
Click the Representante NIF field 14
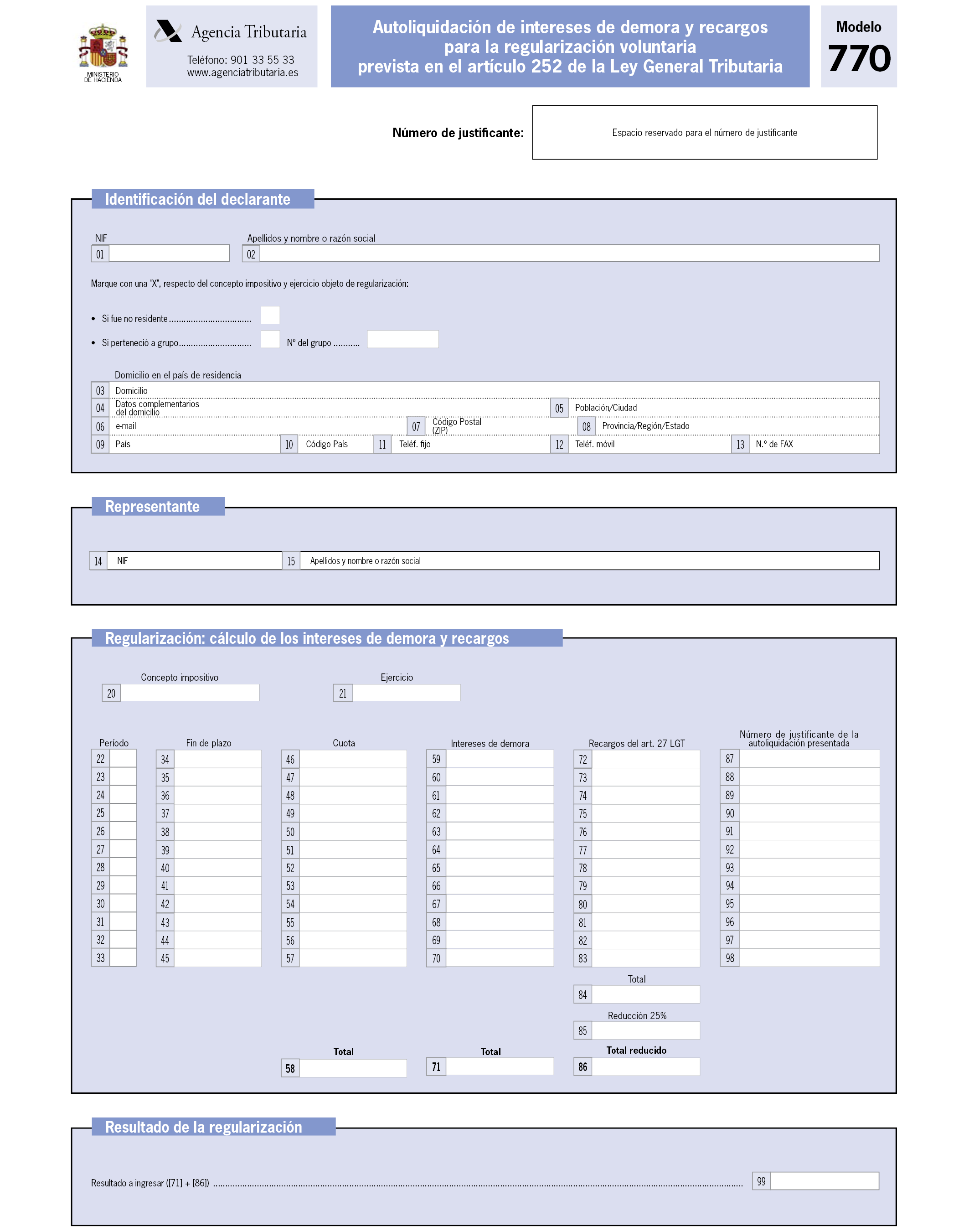tap(195, 561)
